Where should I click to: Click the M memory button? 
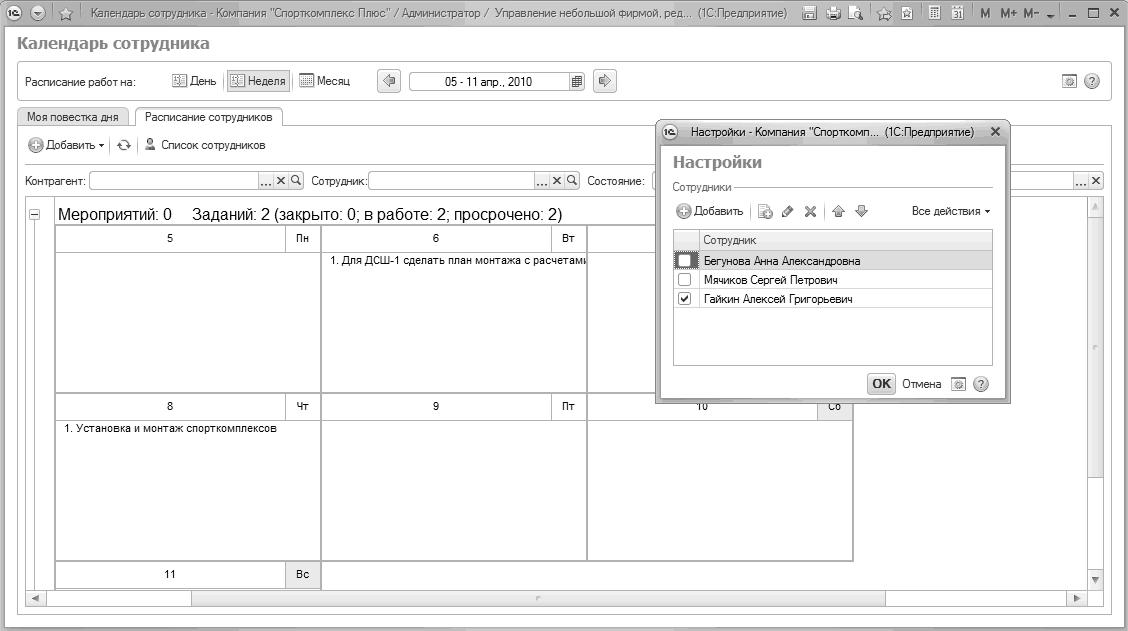click(x=985, y=13)
